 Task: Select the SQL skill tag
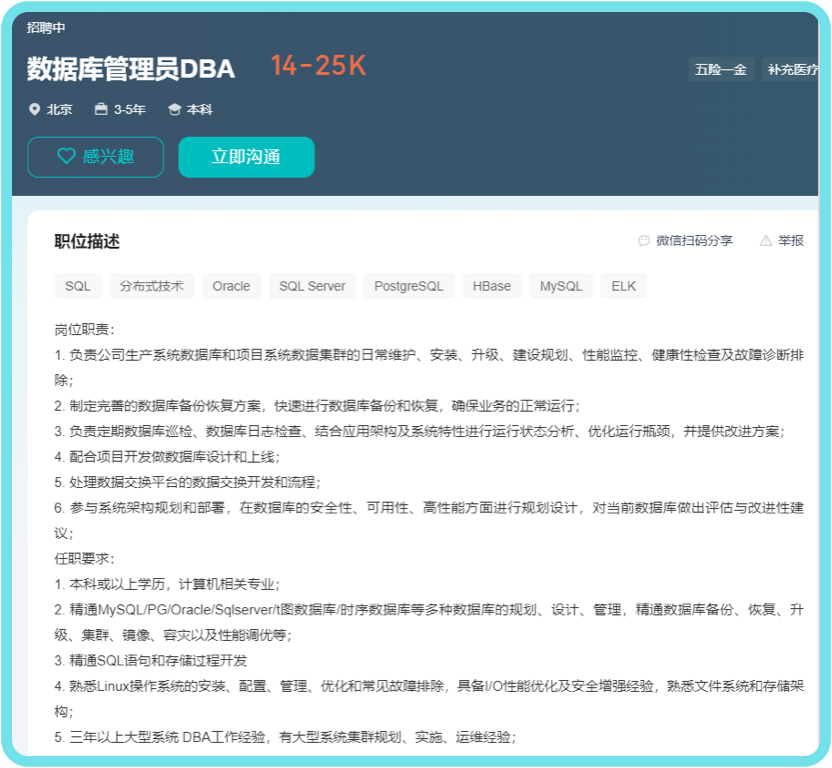pos(77,286)
